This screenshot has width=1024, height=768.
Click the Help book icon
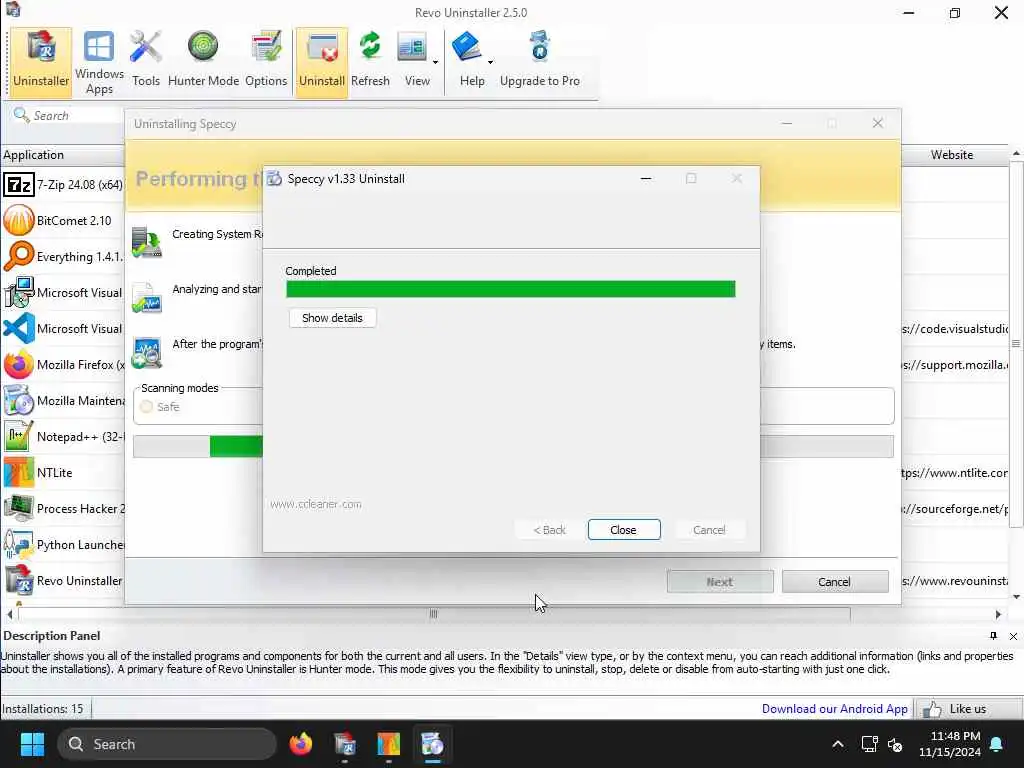(x=467, y=61)
